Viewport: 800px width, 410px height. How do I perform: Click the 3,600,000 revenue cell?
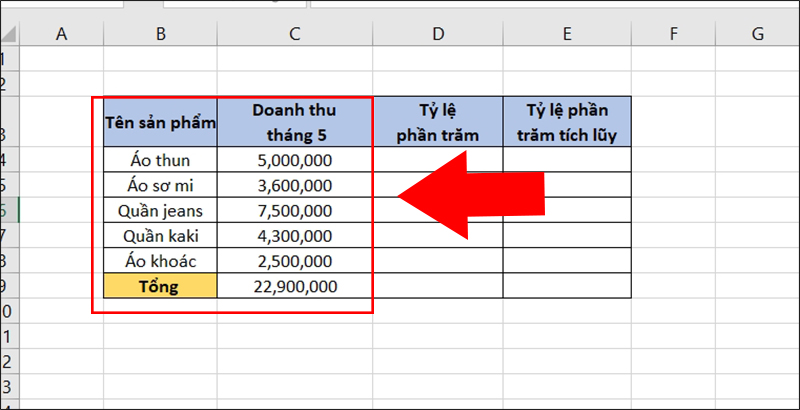pos(295,185)
